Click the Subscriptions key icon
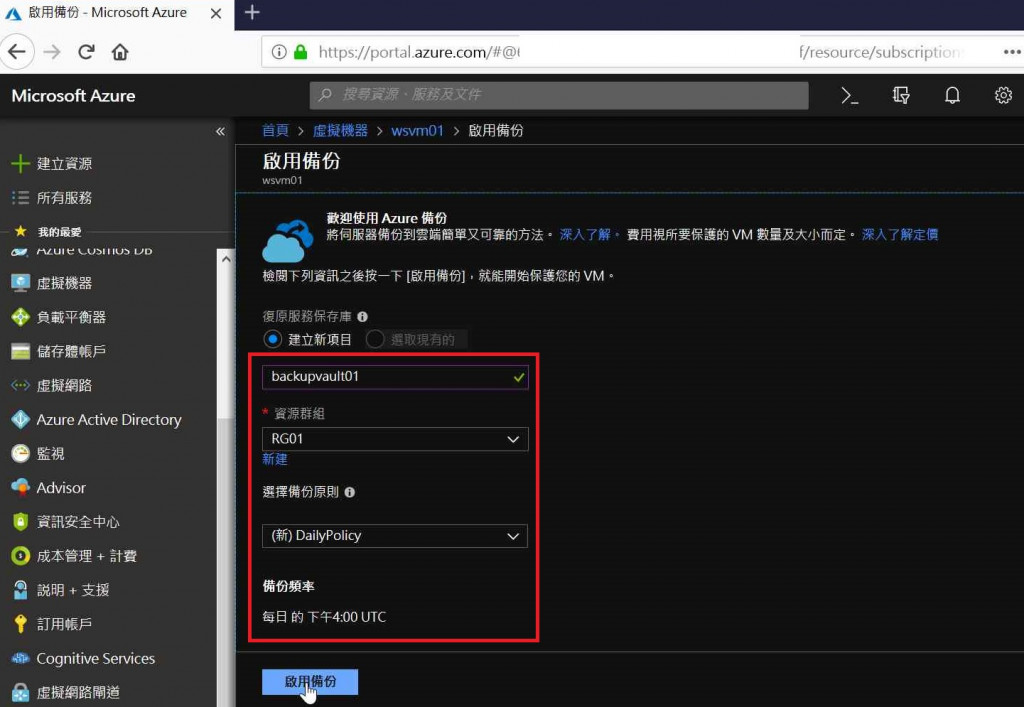Viewport: 1024px width, 707px height. pos(20,623)
